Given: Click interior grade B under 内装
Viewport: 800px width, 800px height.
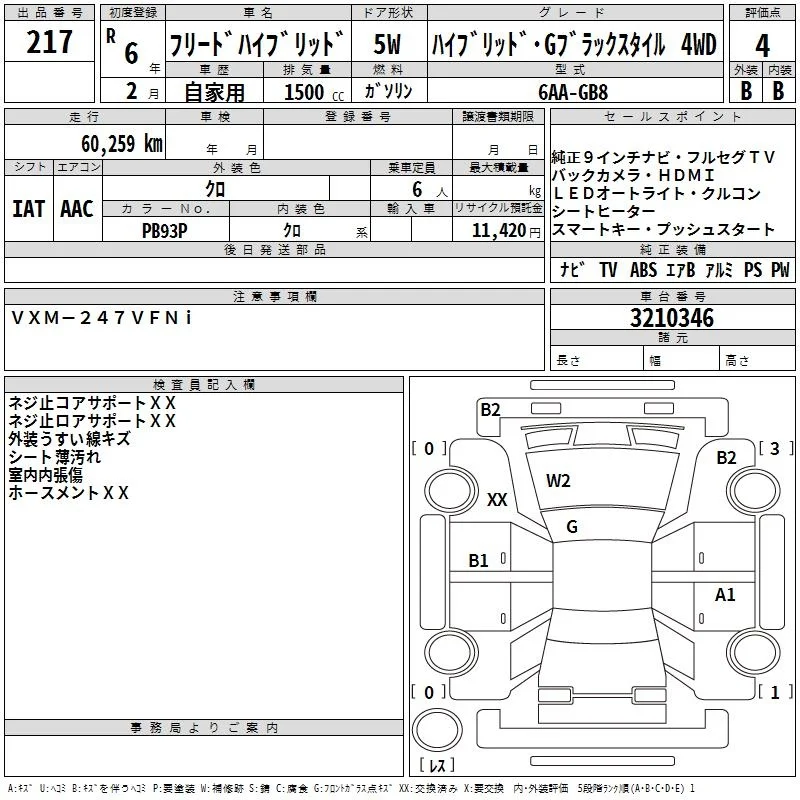Looking at the screenshot, I should [778, 91].
